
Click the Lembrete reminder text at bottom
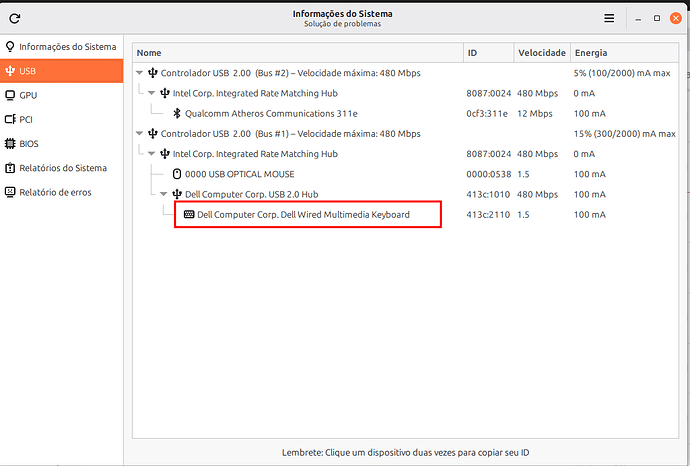[405, 452]
